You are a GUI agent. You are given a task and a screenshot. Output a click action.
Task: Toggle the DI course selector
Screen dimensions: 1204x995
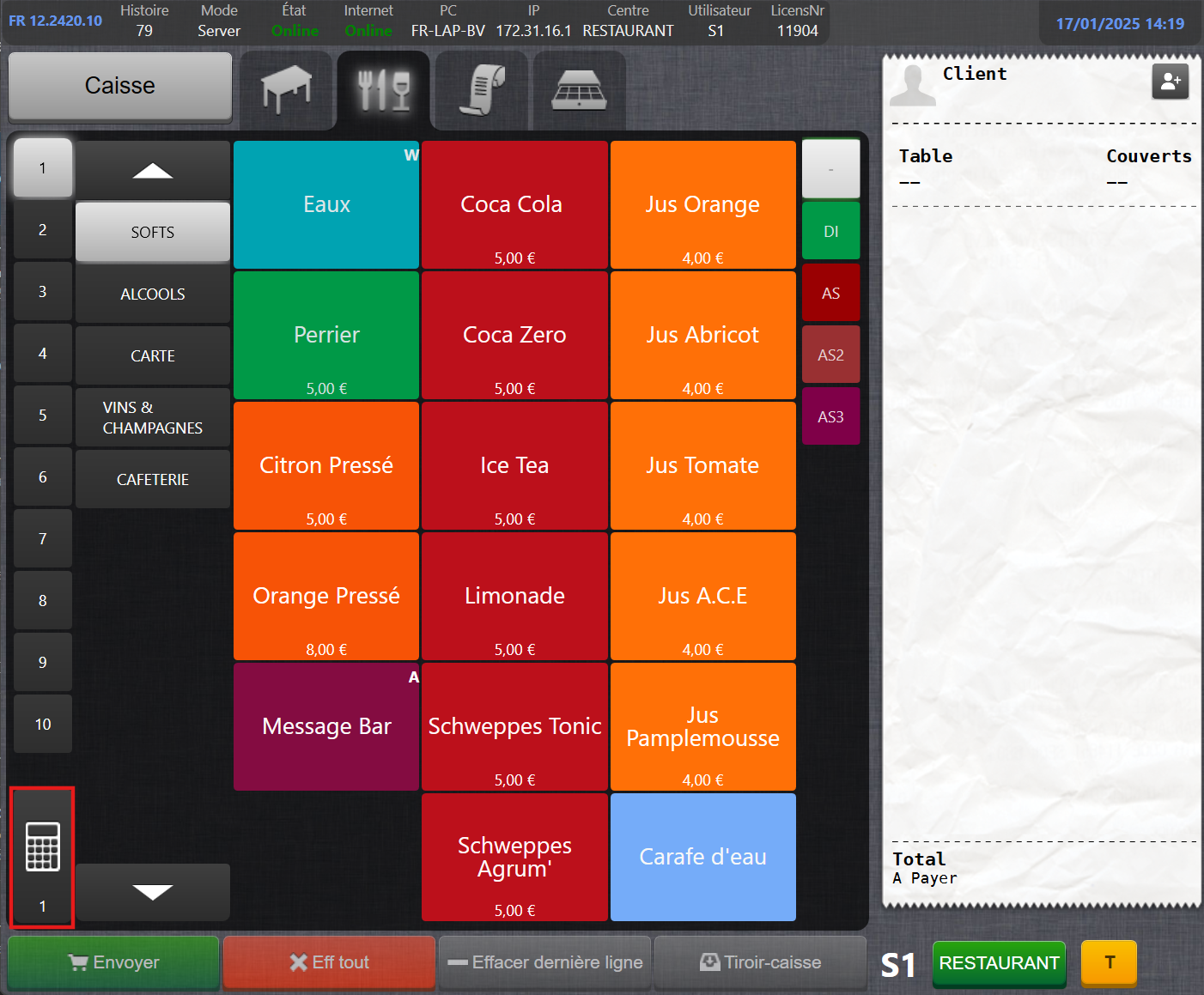tap(830, 231)
